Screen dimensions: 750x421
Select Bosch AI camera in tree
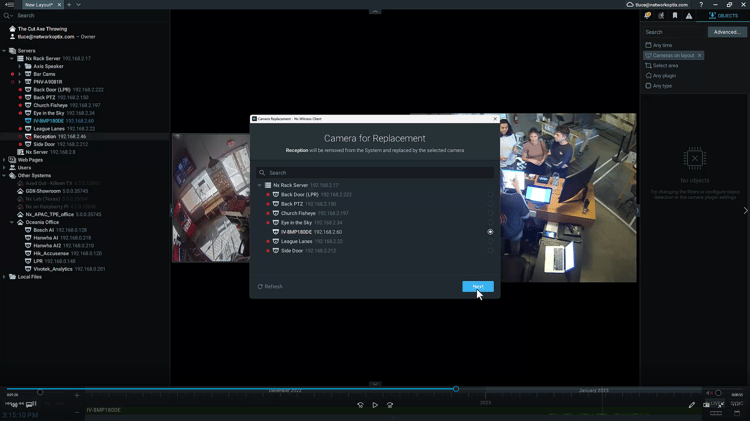coord(55,230)
